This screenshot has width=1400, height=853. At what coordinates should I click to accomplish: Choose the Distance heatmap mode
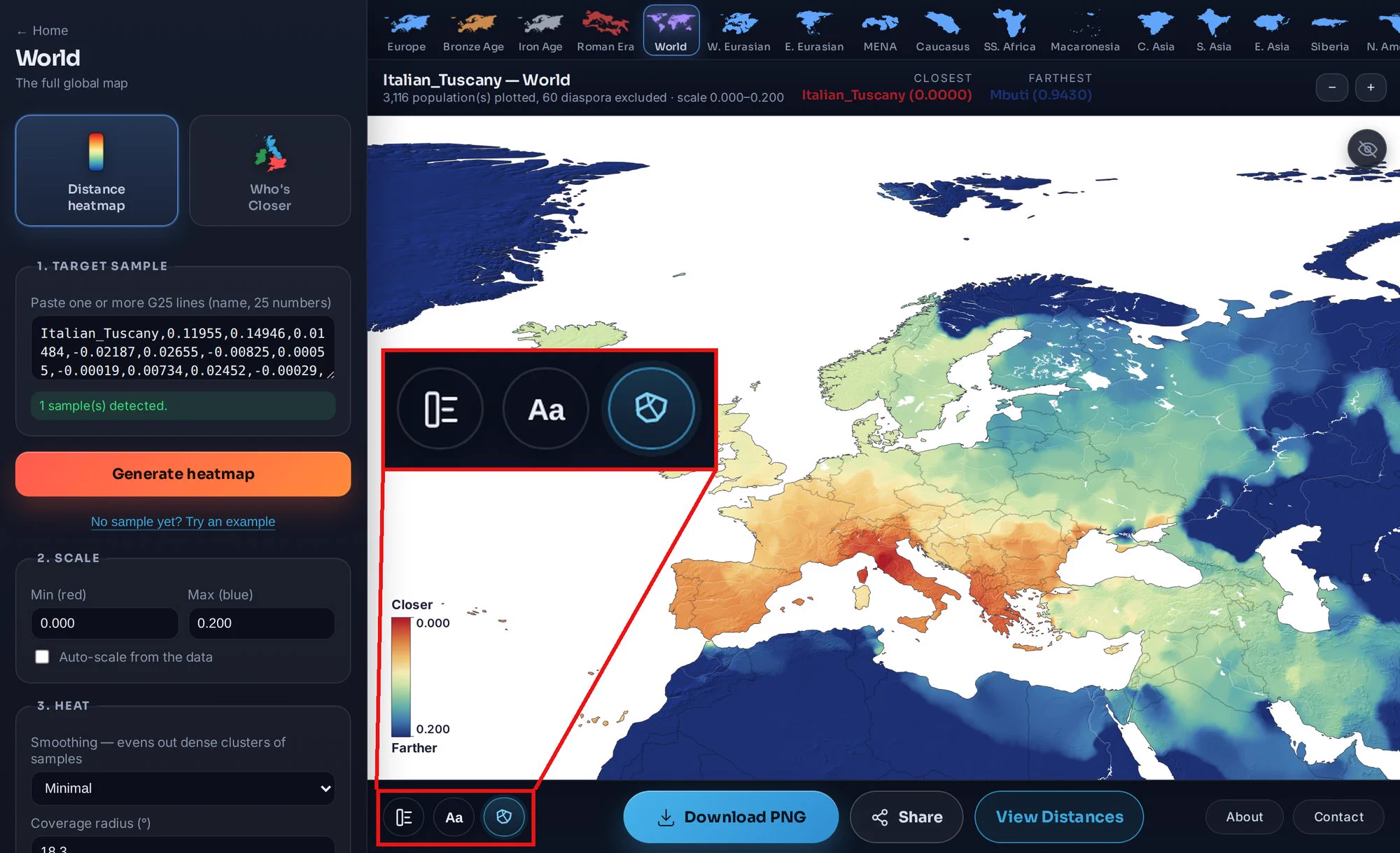[x=97, y=171]
